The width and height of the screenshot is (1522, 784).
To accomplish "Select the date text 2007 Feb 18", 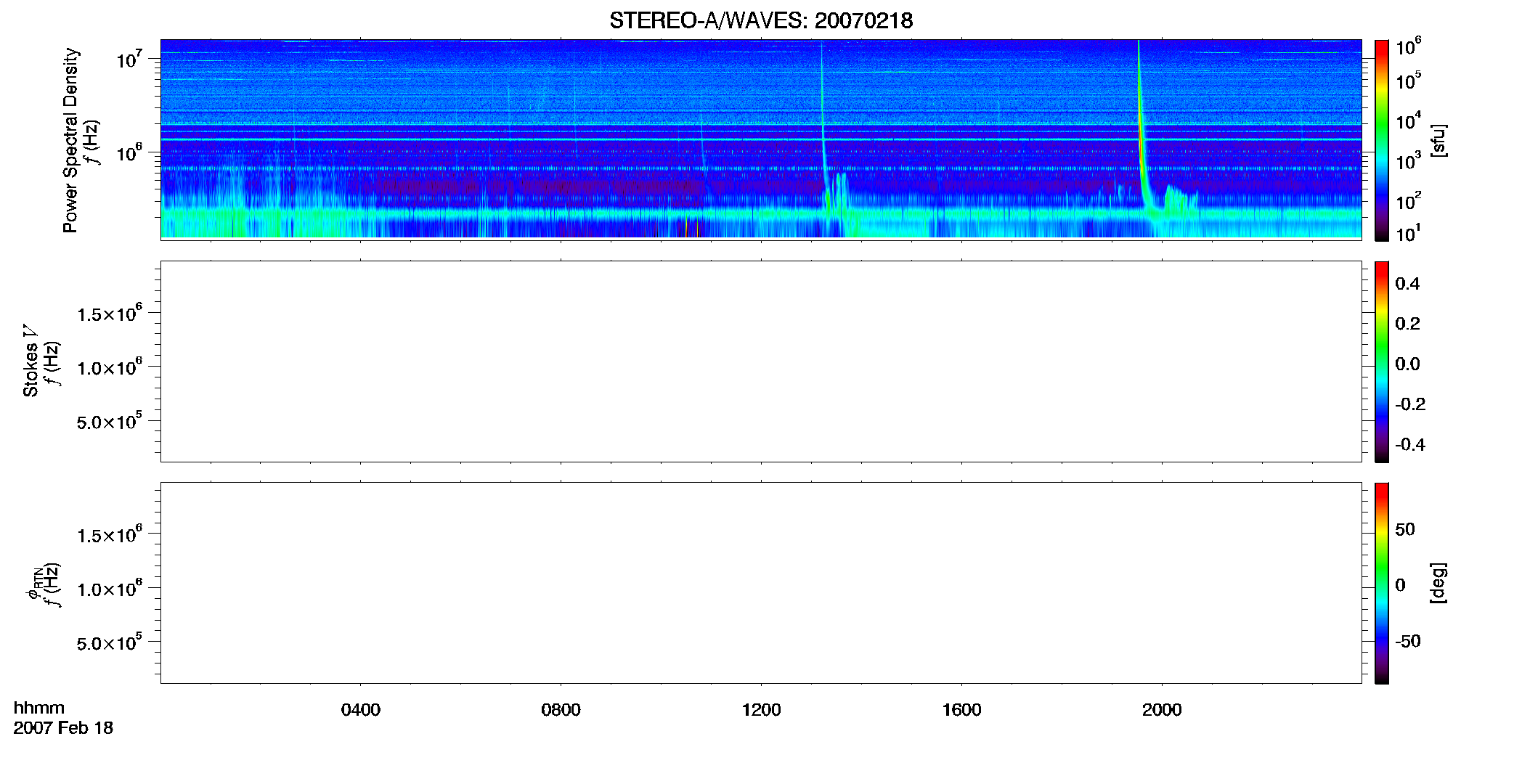I will (x=63, y=727).
